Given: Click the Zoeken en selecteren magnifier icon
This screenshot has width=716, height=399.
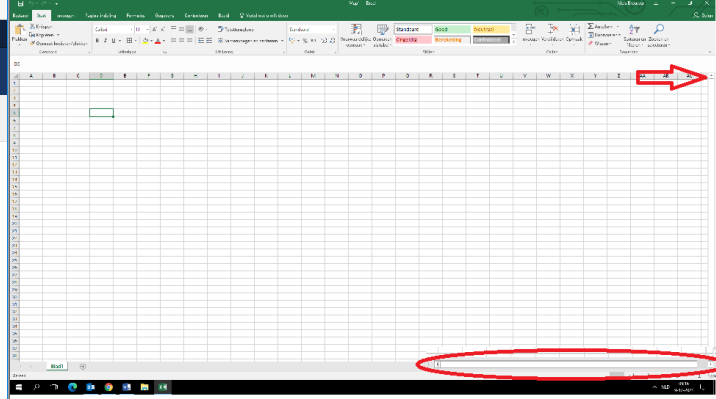Looking at the screenshot, I should click(658, 30).
